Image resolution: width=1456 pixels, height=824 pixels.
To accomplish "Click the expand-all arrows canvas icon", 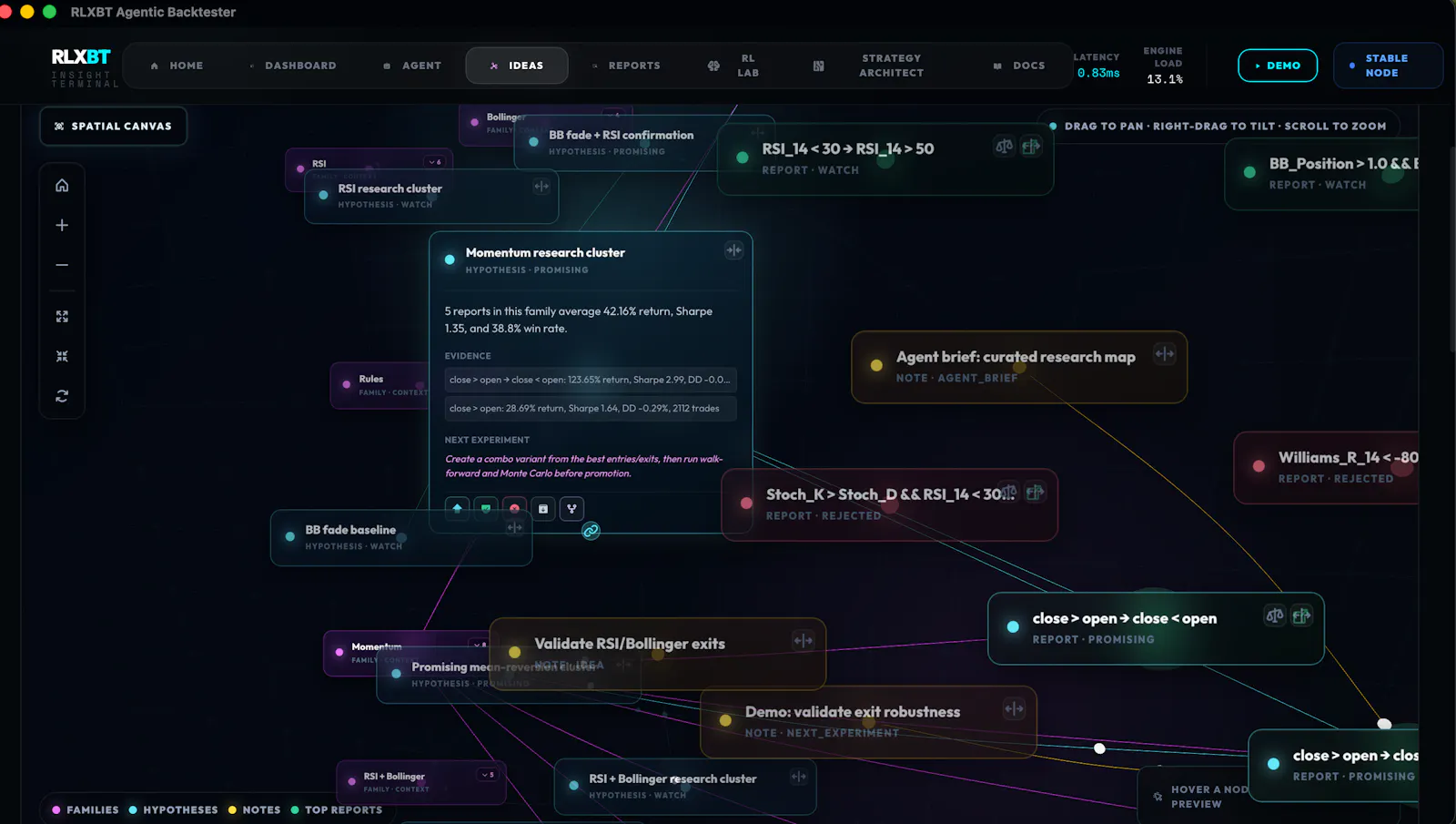I will [62, 316].
